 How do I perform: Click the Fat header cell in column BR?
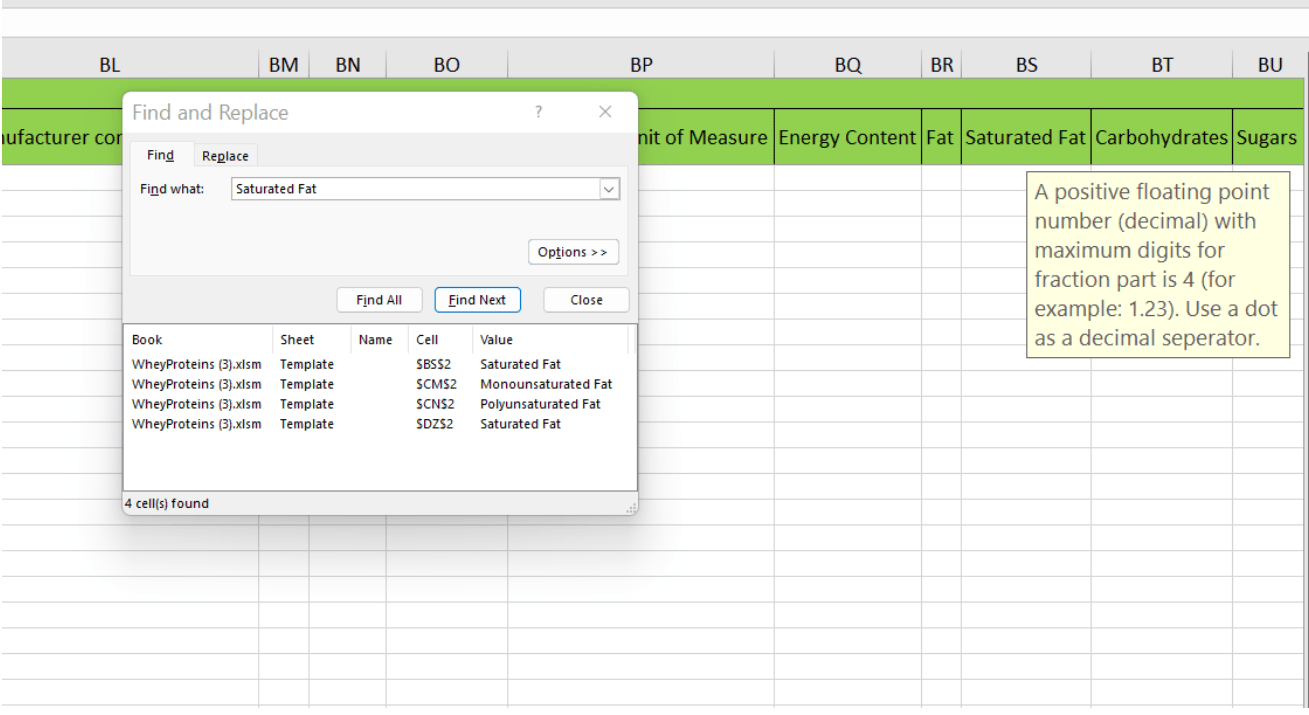941,137
